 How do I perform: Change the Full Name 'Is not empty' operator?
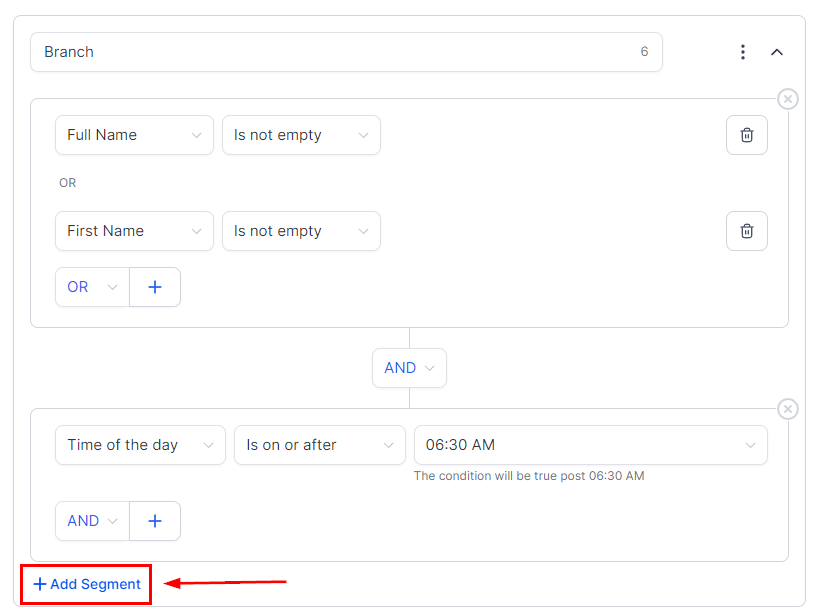coord(301,135)
